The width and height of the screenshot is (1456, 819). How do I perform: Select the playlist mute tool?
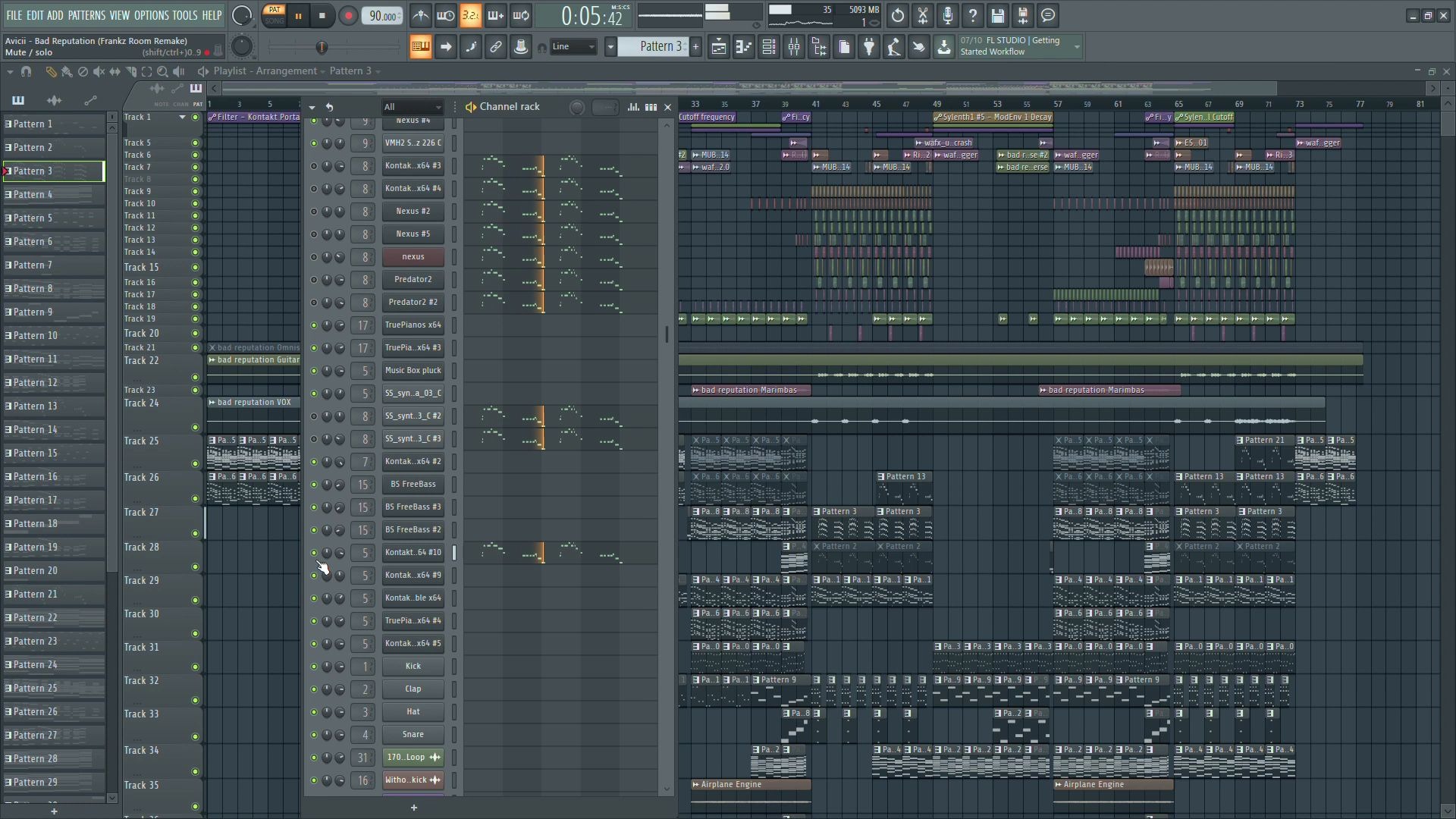point(99,71)
